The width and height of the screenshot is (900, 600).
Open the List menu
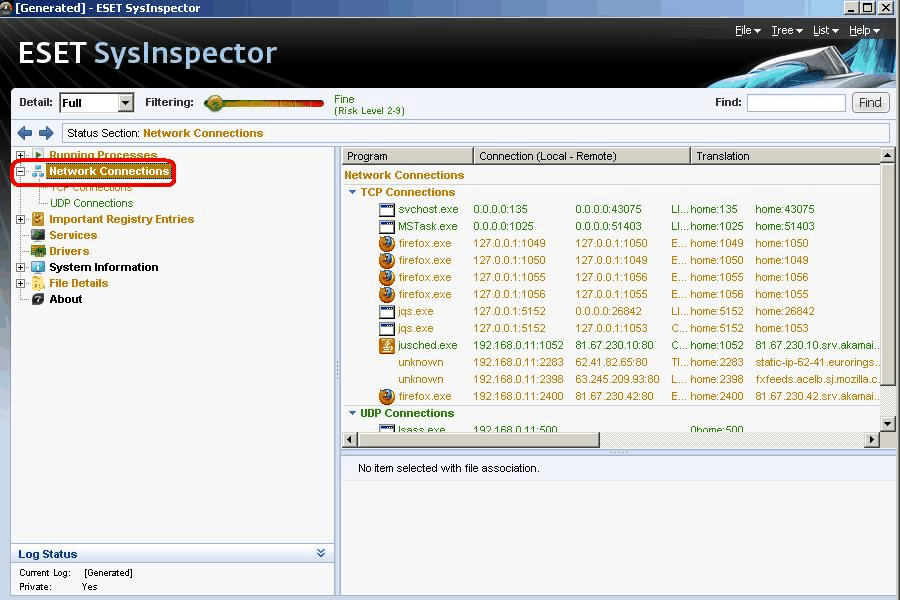(x=825, y=30)
